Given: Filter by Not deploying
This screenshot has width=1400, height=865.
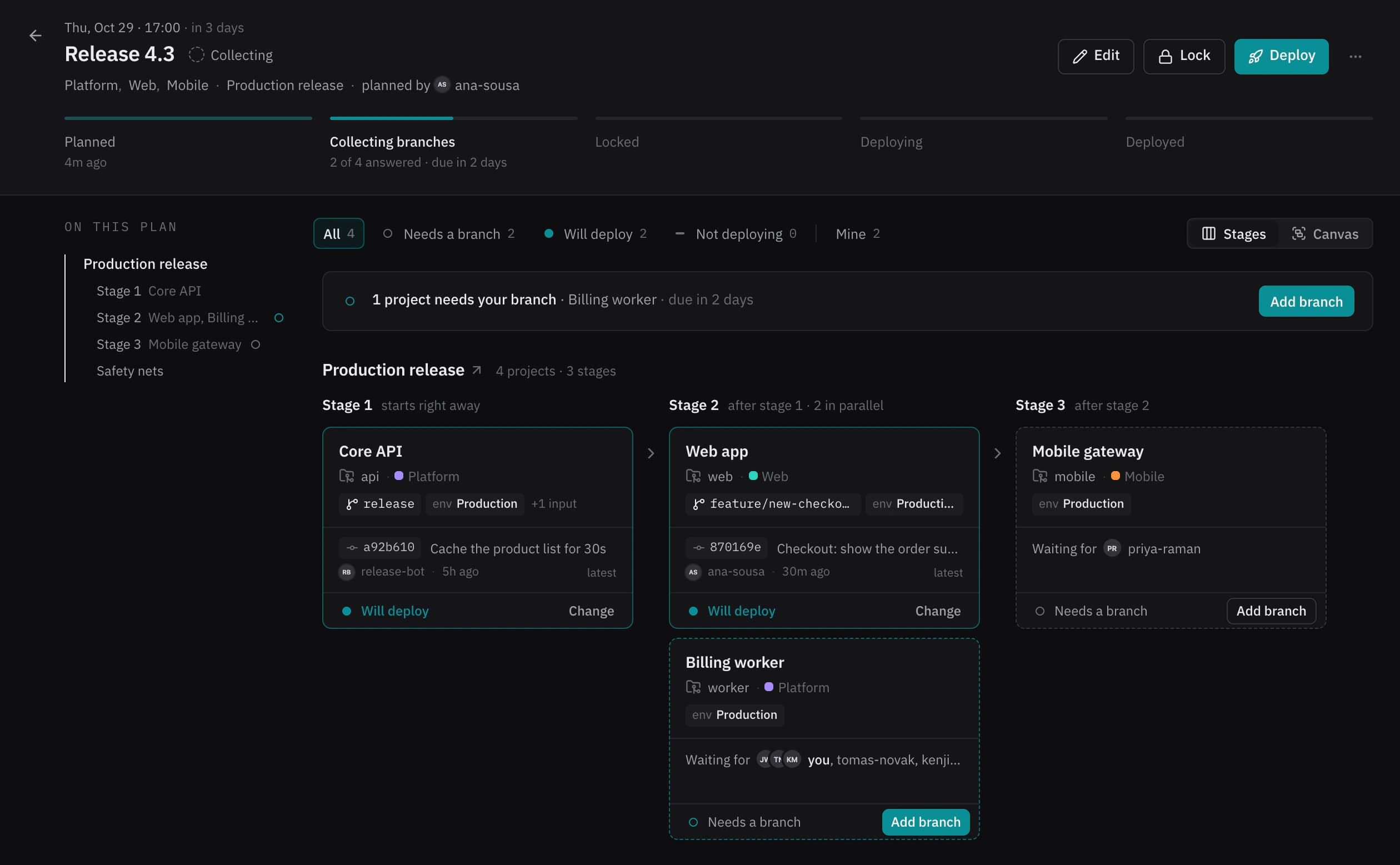Looking at the screenshot, I should tap(735, 234).
